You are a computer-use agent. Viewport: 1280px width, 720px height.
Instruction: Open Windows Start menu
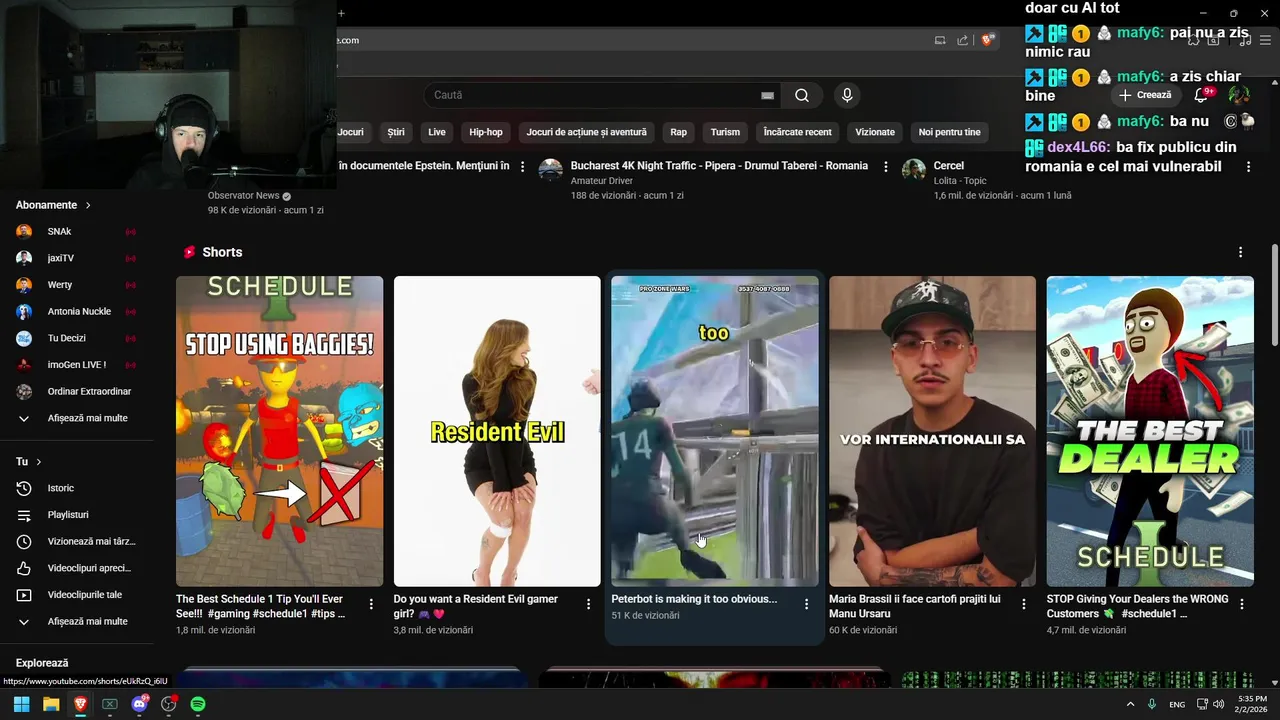click(x=21, y=704)
